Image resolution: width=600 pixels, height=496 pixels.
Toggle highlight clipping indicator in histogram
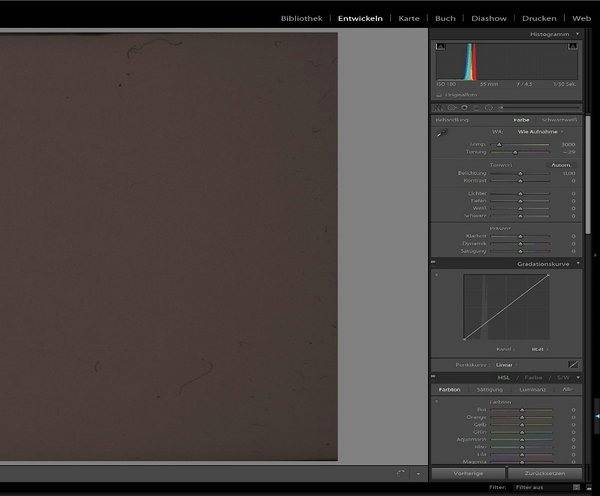point(572,46)
